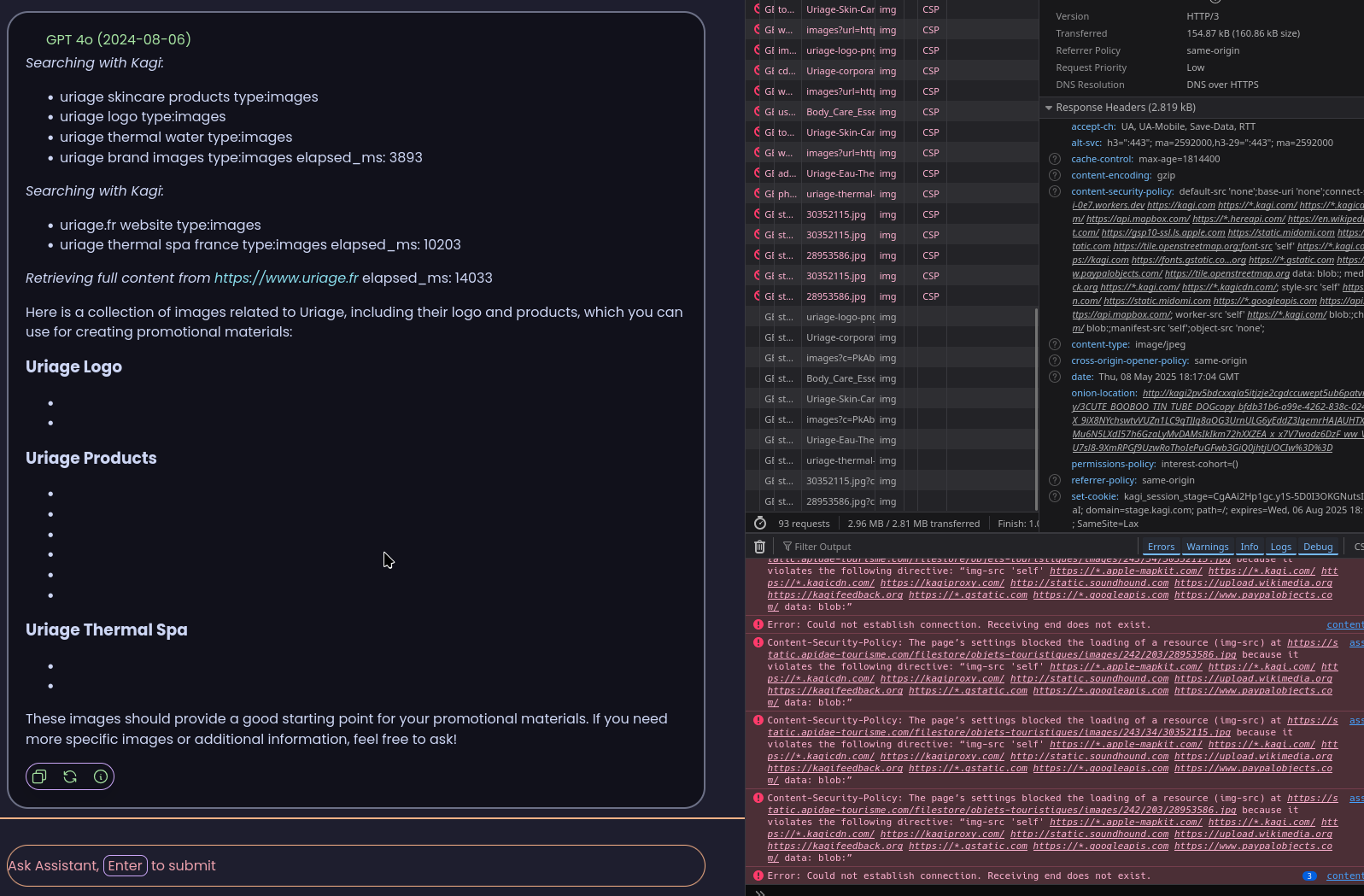
Task: Click help icon beside referrer-policy header
Action: pyautogui.click(x=1054, y=480)
